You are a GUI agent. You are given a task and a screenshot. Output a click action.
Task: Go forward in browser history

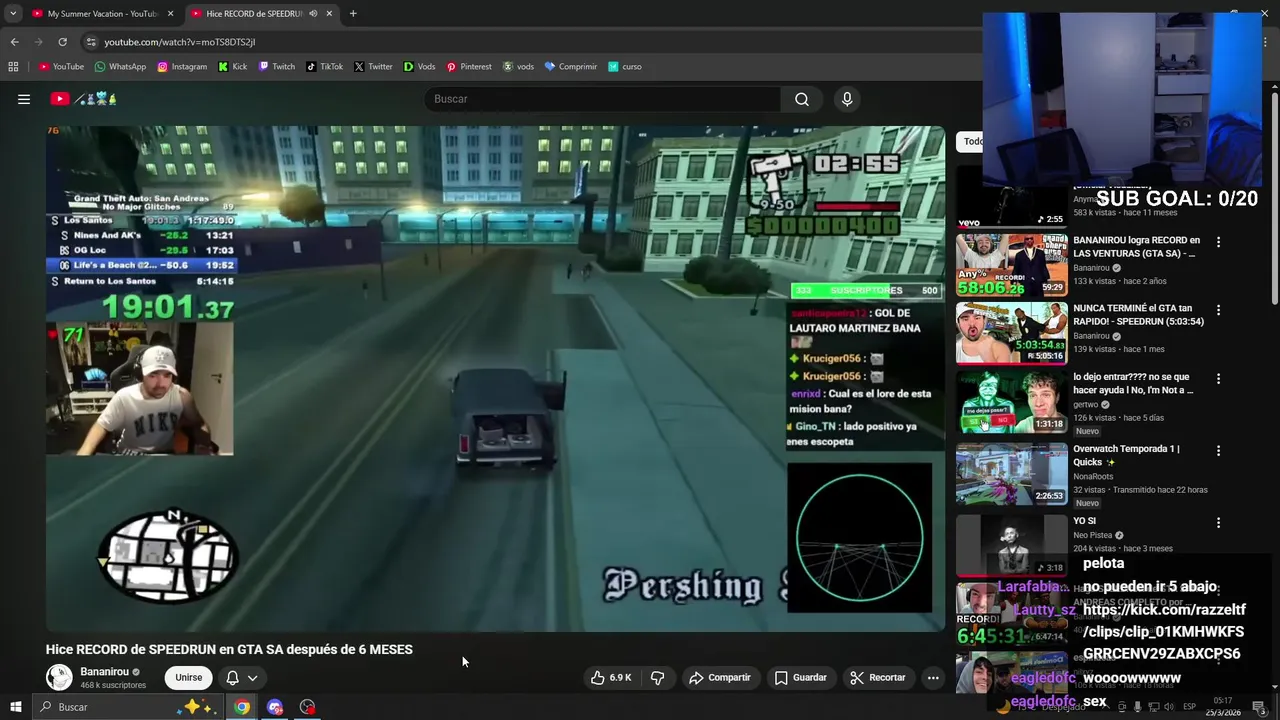[38, 42]
